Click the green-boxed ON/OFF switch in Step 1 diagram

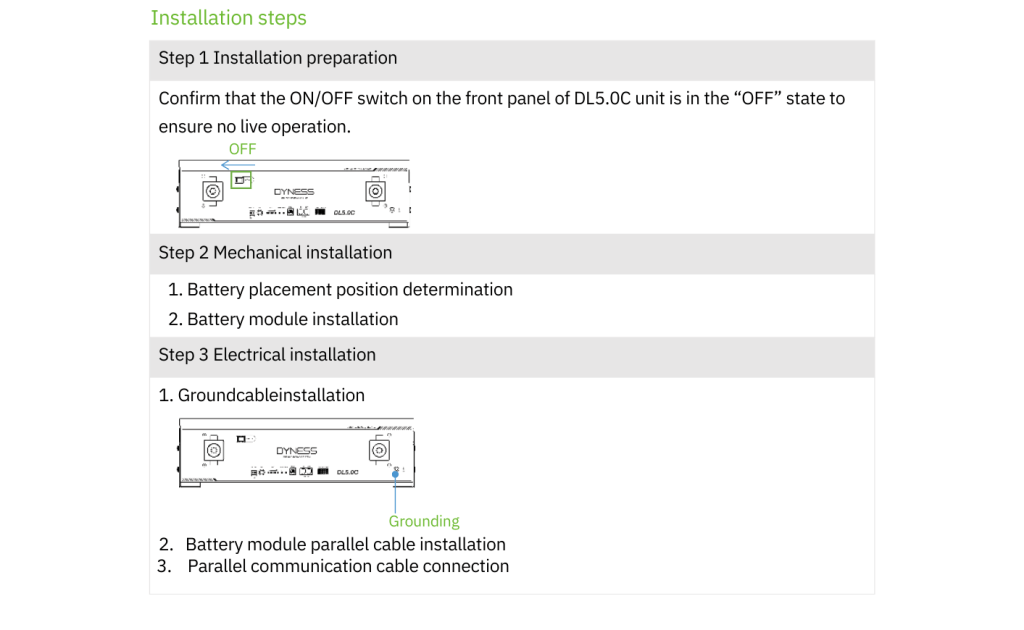(x=240, y=180)
